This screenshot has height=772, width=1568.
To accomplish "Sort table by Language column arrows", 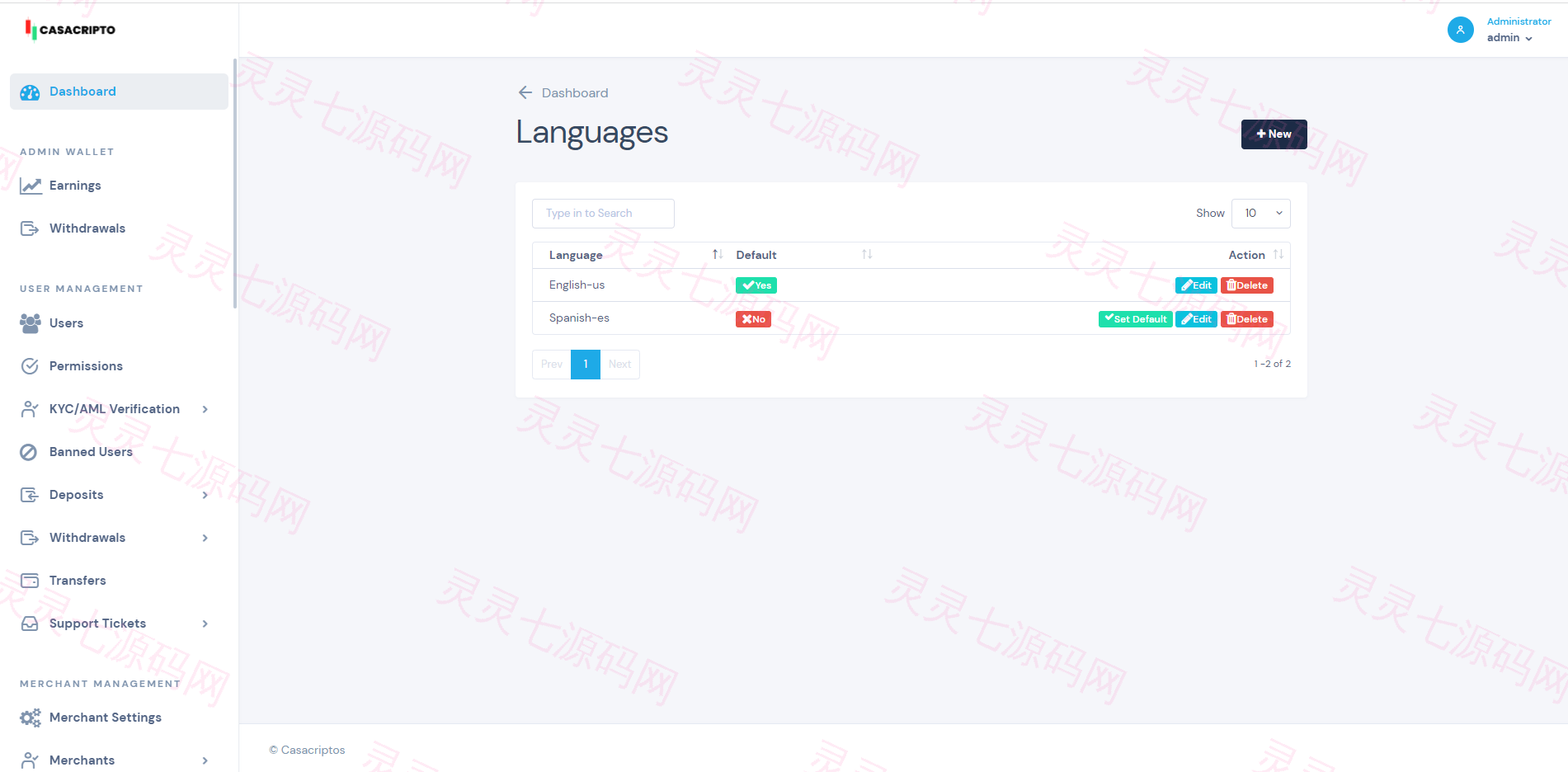I will [x=718, y=254].
